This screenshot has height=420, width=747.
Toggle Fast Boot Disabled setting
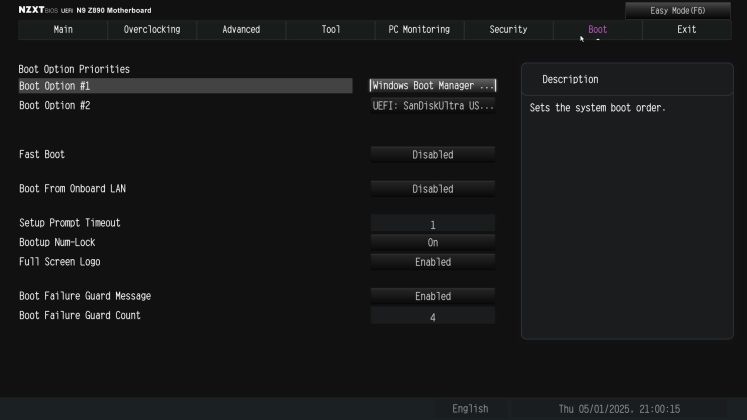(433, 155)
